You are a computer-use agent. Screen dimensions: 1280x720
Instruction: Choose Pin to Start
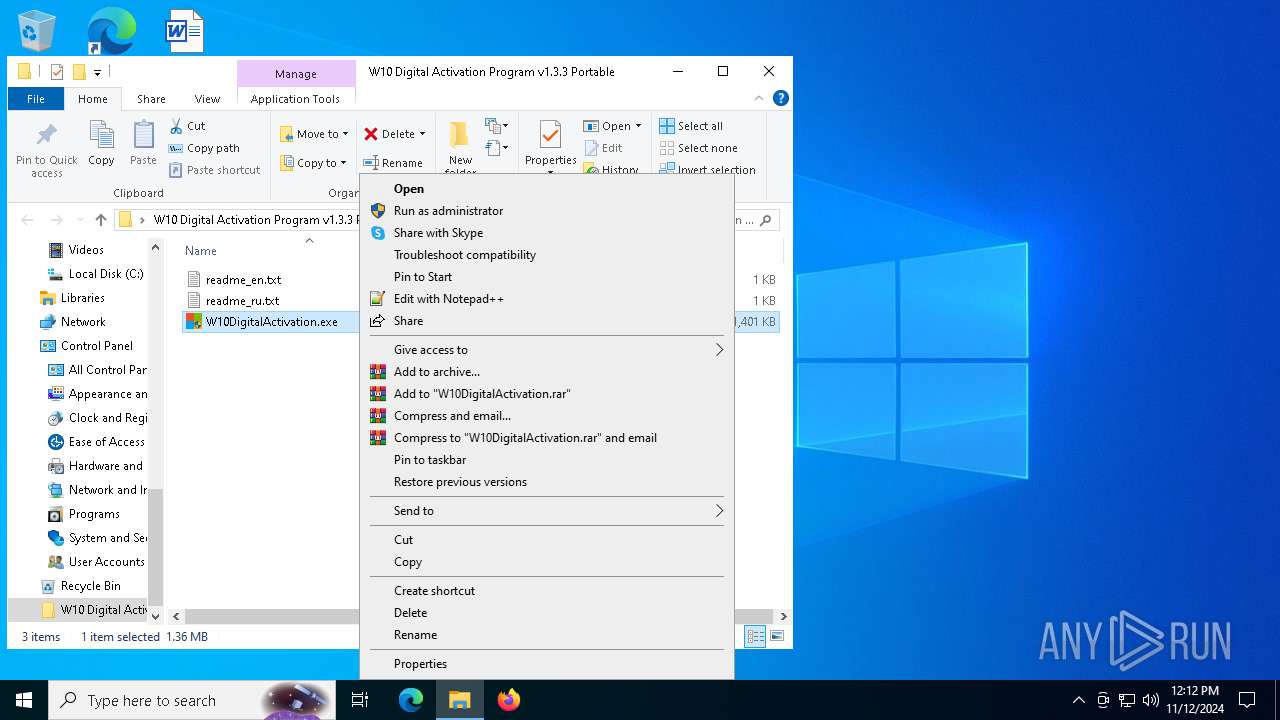(546, 277)
